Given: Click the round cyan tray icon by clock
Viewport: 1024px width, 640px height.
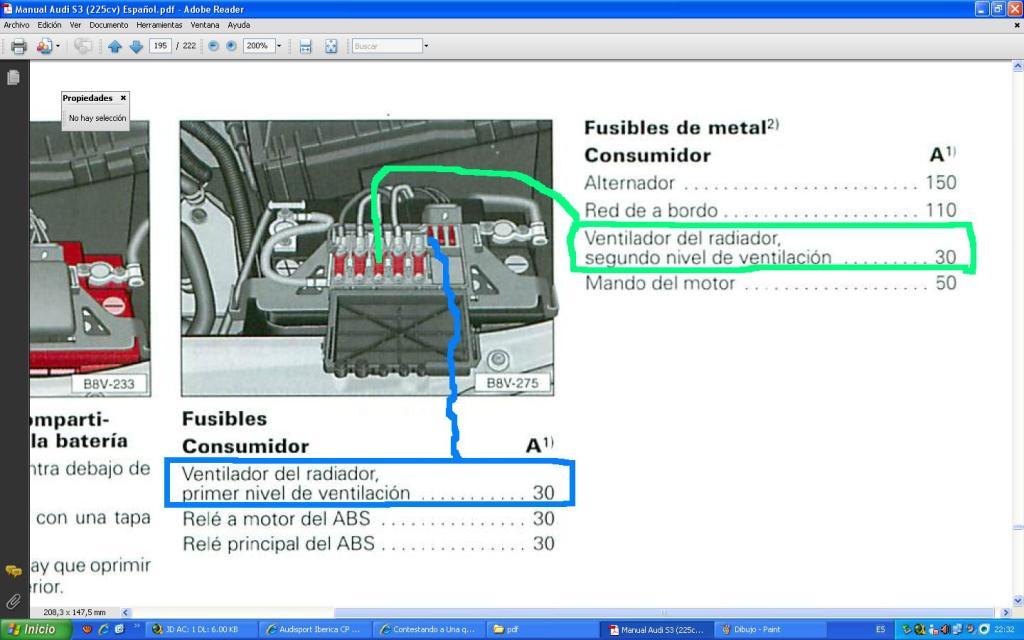Looking at the screenshot, I should point(984,630).
